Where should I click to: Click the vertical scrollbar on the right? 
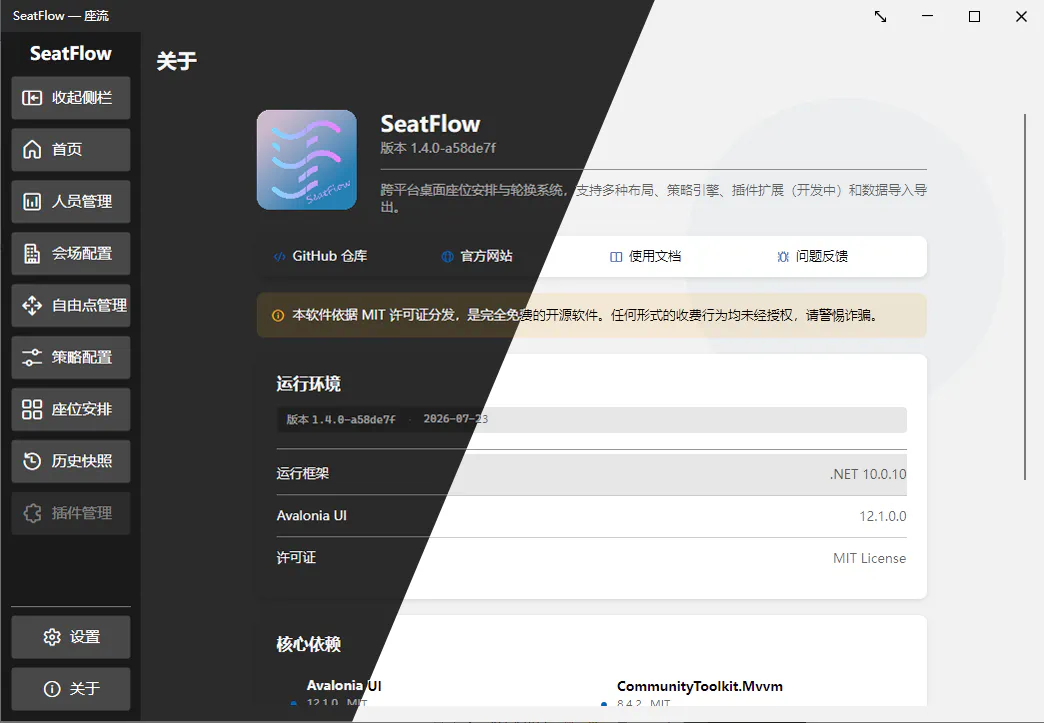pos(1025,296)
